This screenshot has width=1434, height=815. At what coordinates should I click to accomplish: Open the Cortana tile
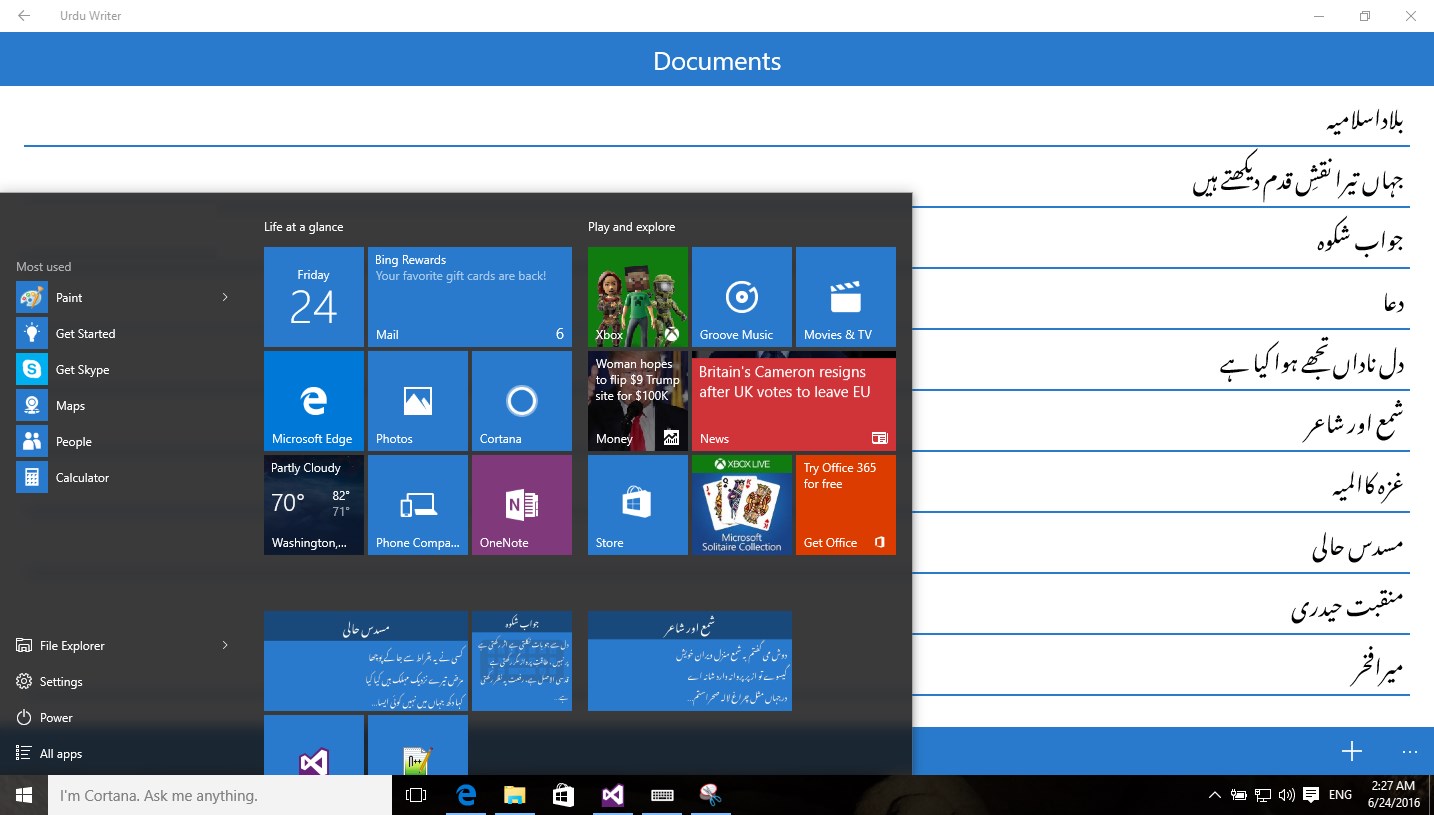coord(522,401)
